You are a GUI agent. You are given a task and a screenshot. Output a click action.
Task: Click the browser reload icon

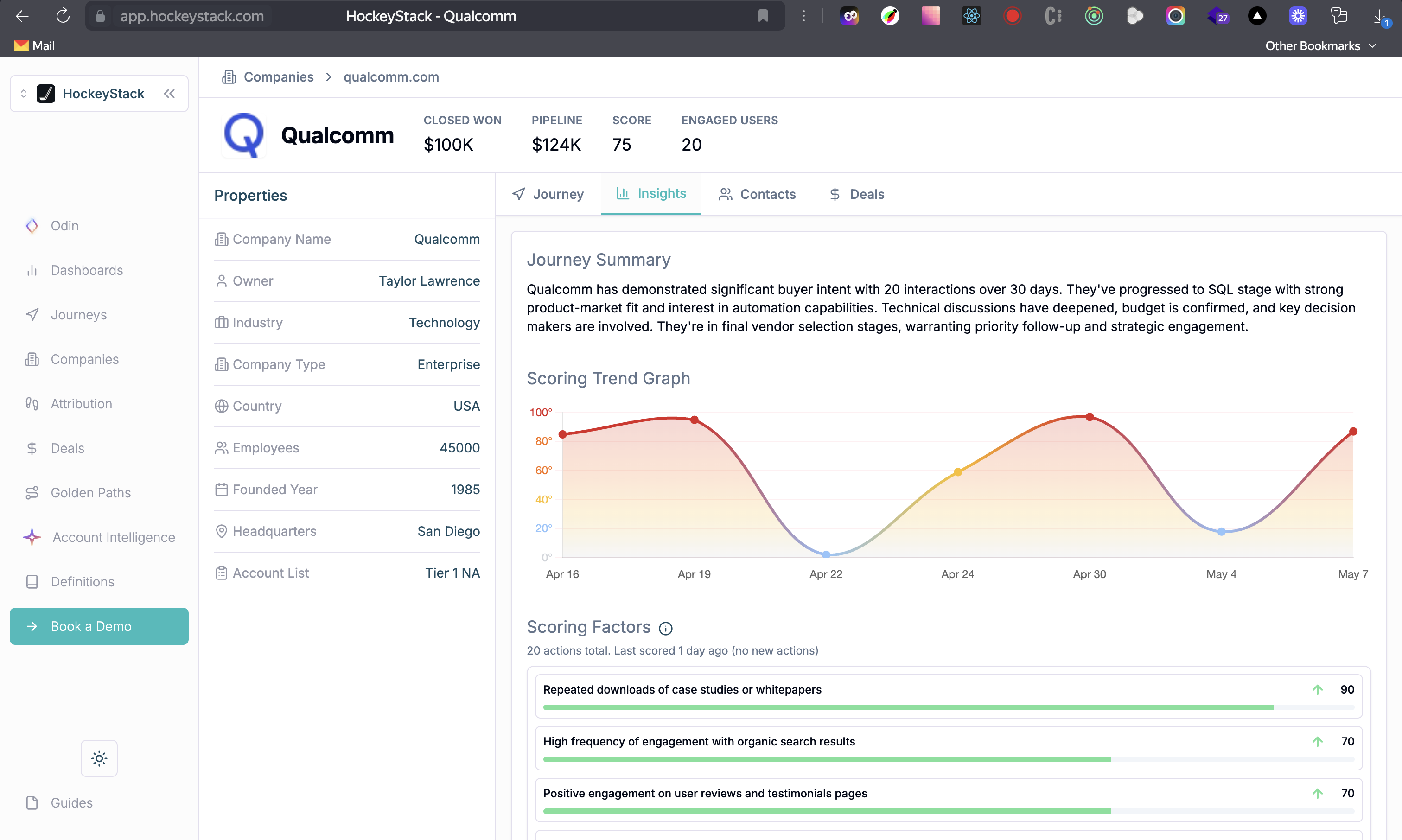pyautogui.click(x=63, y=16)
